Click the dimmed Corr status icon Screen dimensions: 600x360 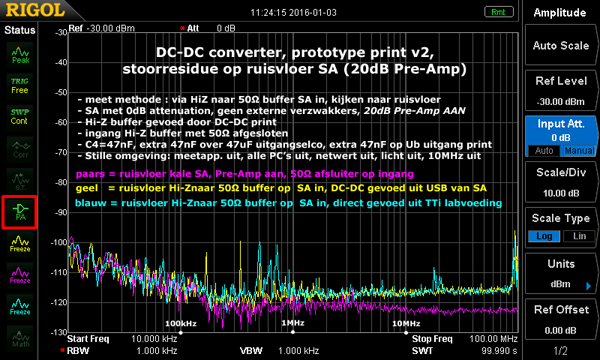pos(20,149)
